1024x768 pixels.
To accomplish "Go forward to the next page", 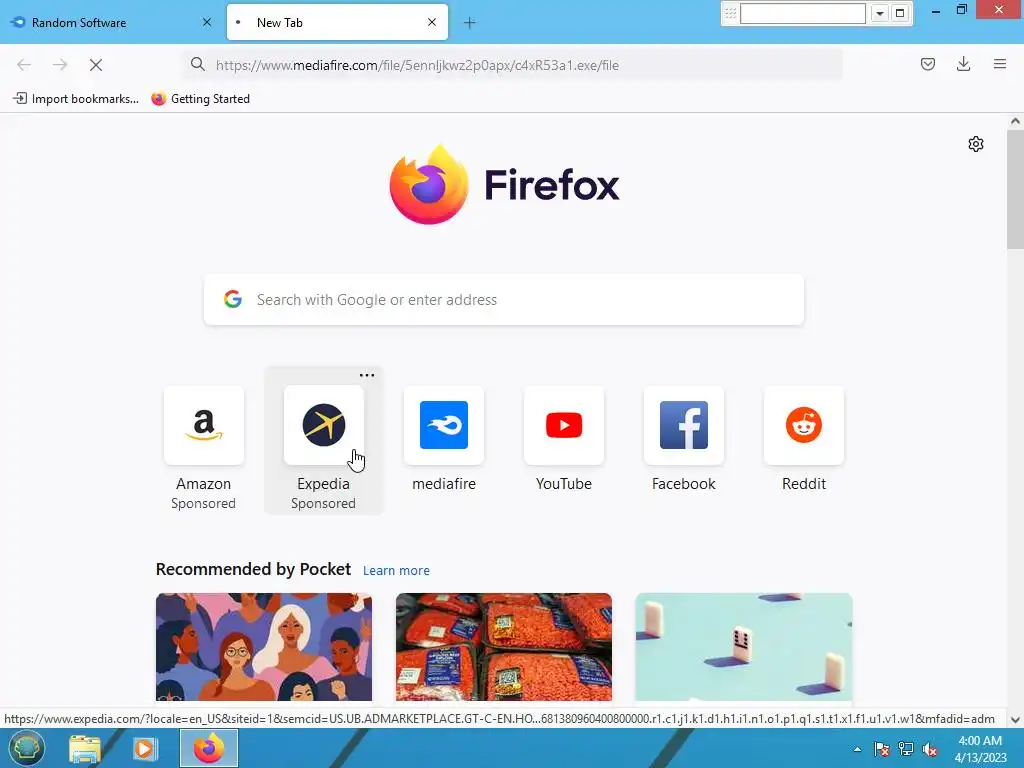I will pos(60,65).
